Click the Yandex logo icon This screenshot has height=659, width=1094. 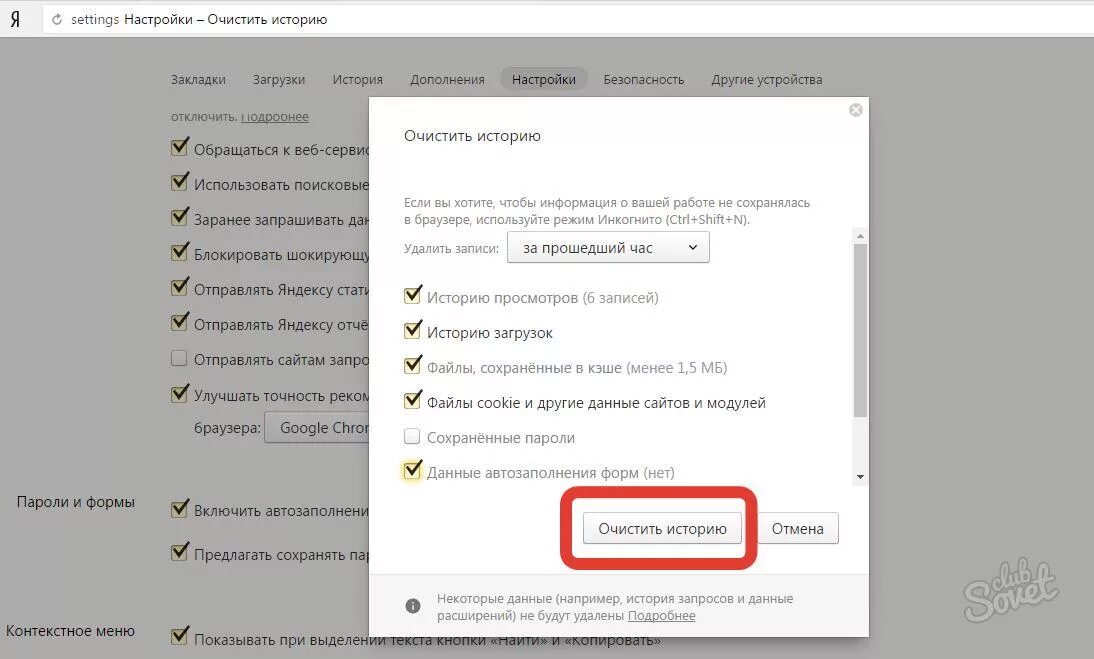click(x=15, y=20)
